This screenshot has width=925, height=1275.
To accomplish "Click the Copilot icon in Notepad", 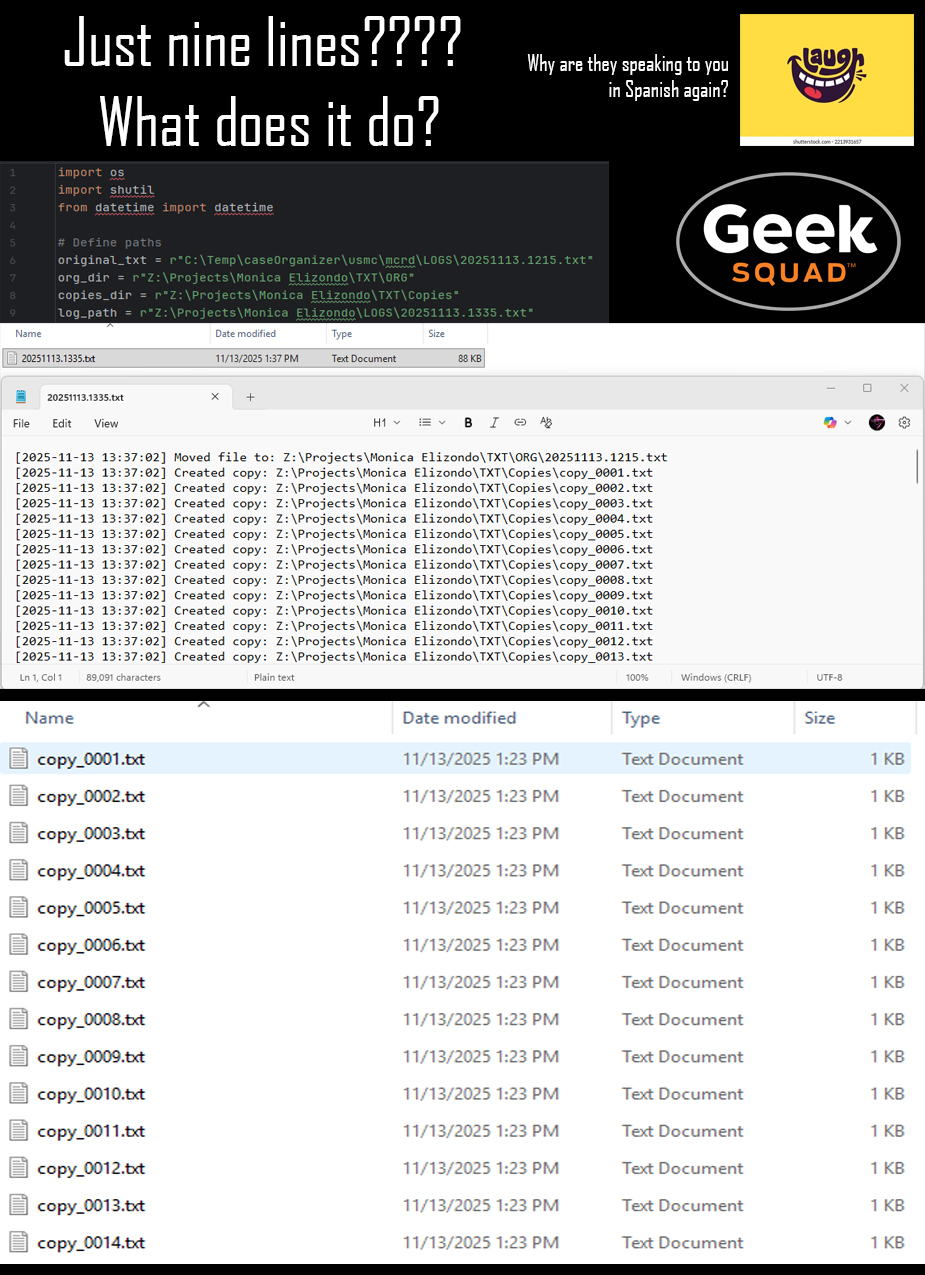I will [829, 423].
